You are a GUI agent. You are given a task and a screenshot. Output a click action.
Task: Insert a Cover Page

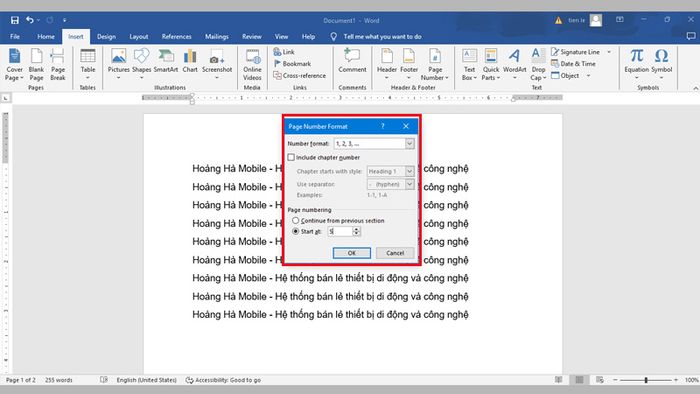14,65
